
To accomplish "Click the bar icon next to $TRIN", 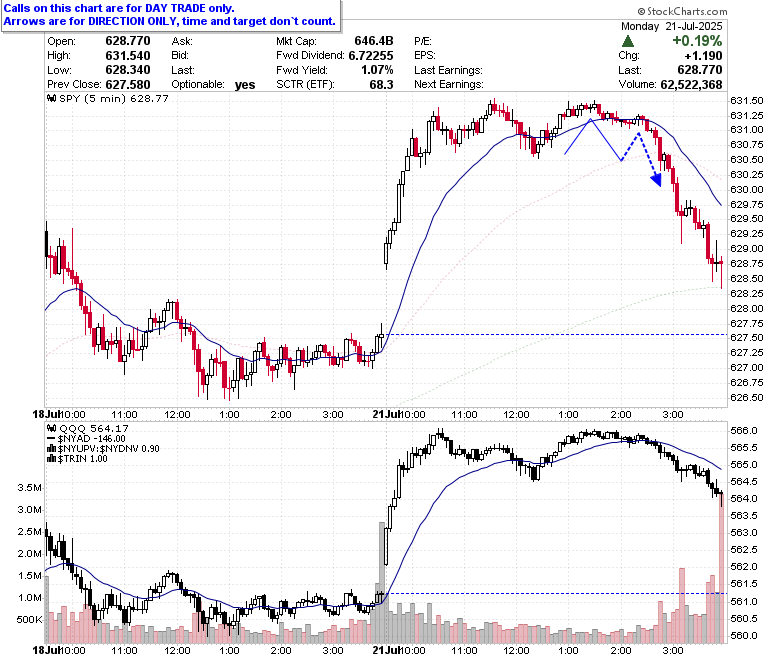I will [x=51, y=459].
